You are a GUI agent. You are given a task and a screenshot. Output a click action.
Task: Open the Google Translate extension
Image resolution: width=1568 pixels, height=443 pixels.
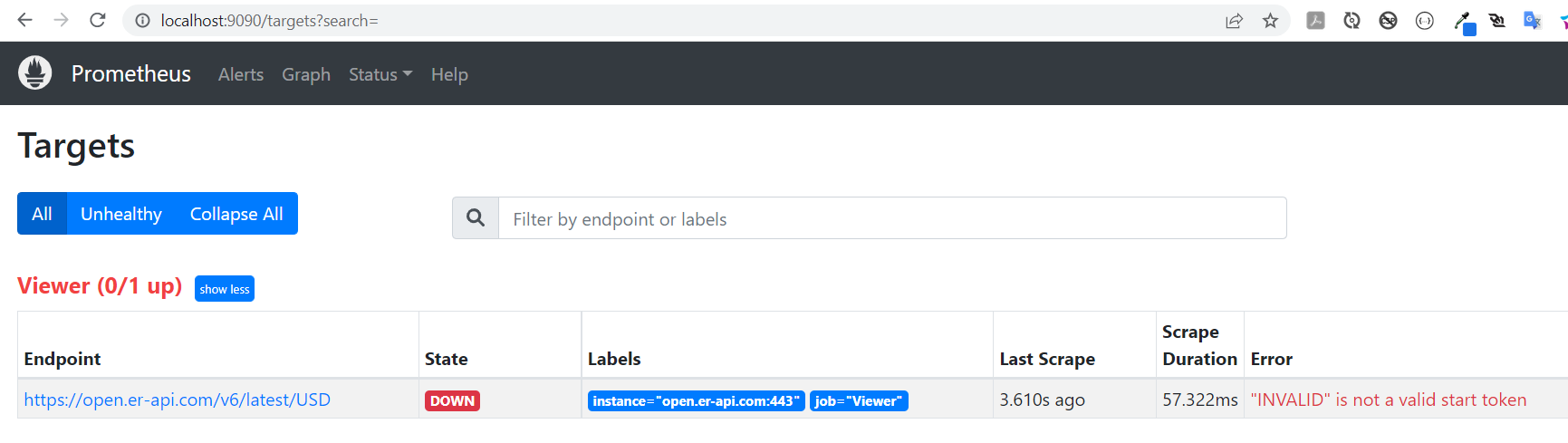point(1532,21)
